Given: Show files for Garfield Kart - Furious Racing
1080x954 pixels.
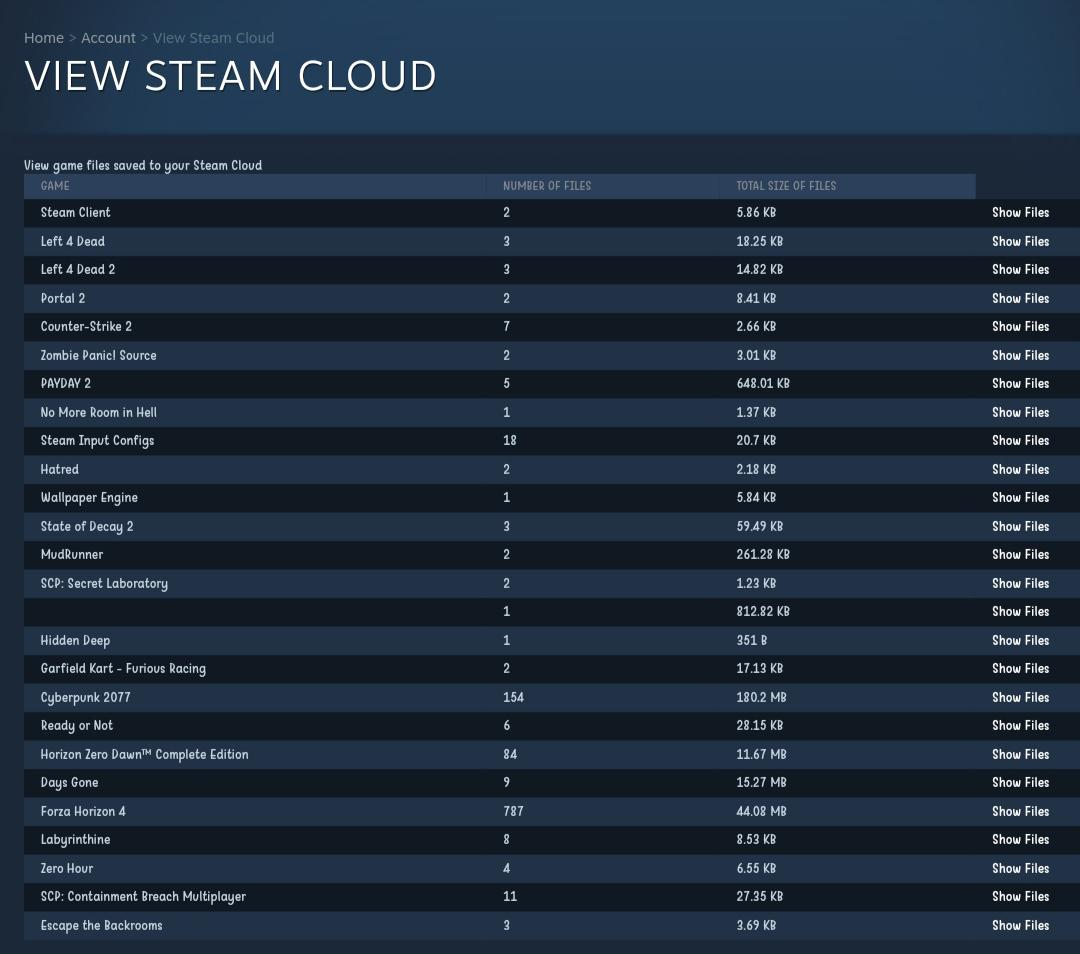Looking at the screenshot, I should [x=1020, y=669].
